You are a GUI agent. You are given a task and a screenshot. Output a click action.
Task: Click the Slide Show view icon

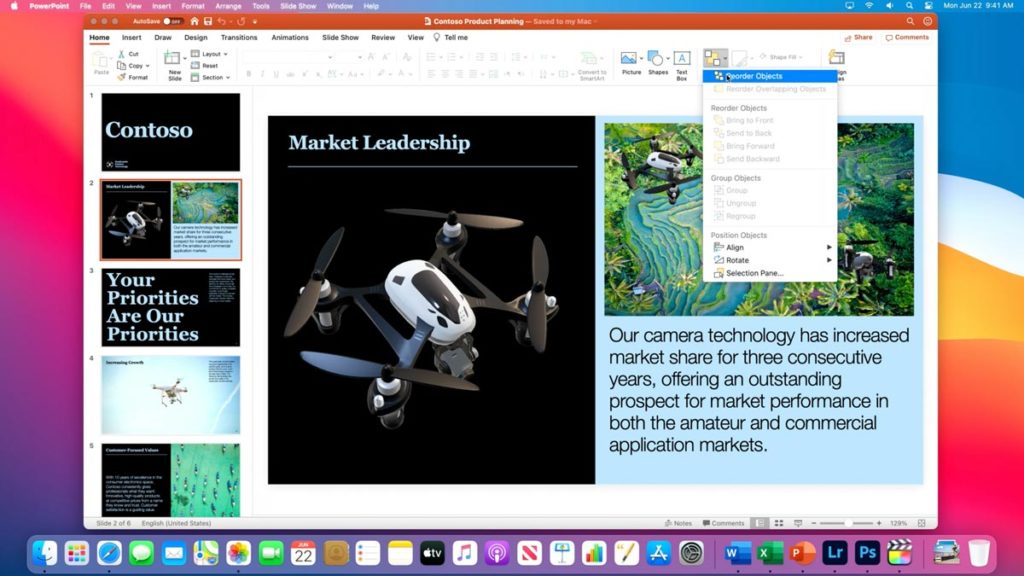click(797, 523)
